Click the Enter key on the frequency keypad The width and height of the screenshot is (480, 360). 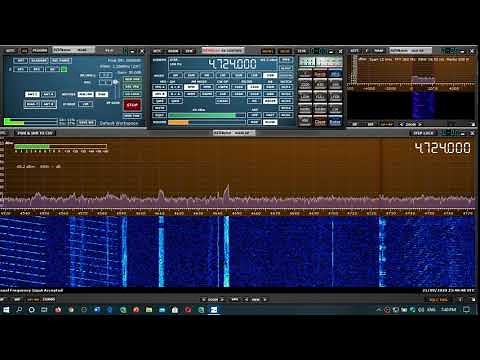(335, 122)
